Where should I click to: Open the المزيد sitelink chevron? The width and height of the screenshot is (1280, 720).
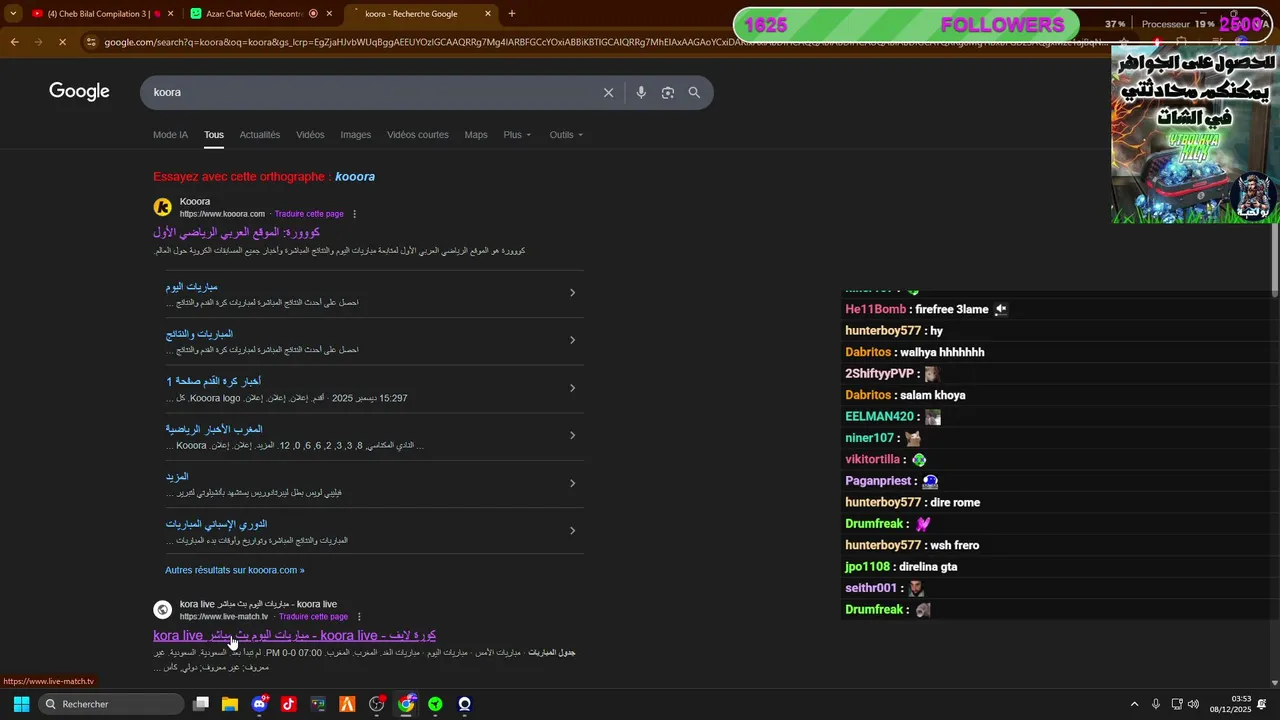pyautogui.click(x=572, y=483)
